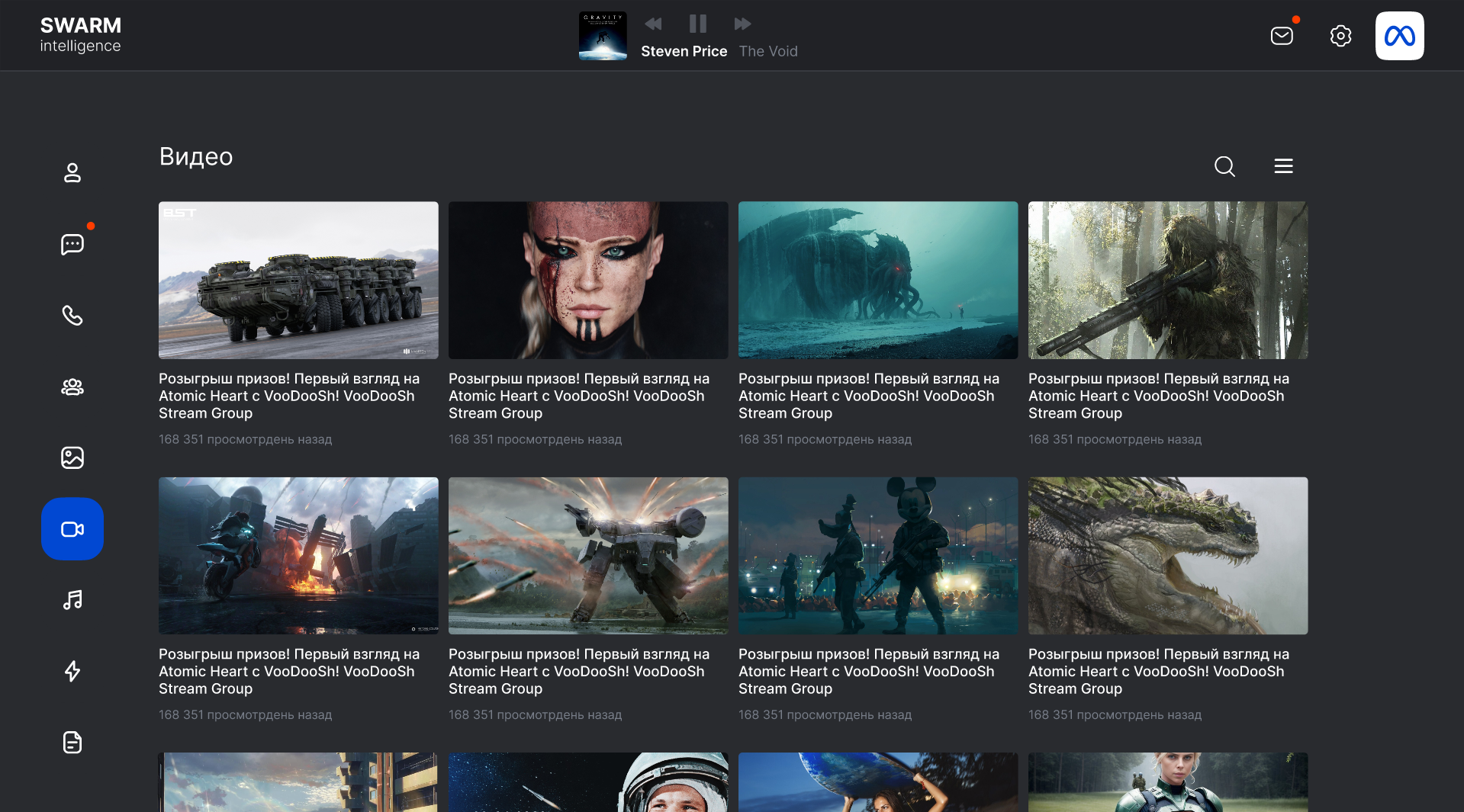Open the documents icon in sidebar
The image size is (1464, 812).
(72, 742)
